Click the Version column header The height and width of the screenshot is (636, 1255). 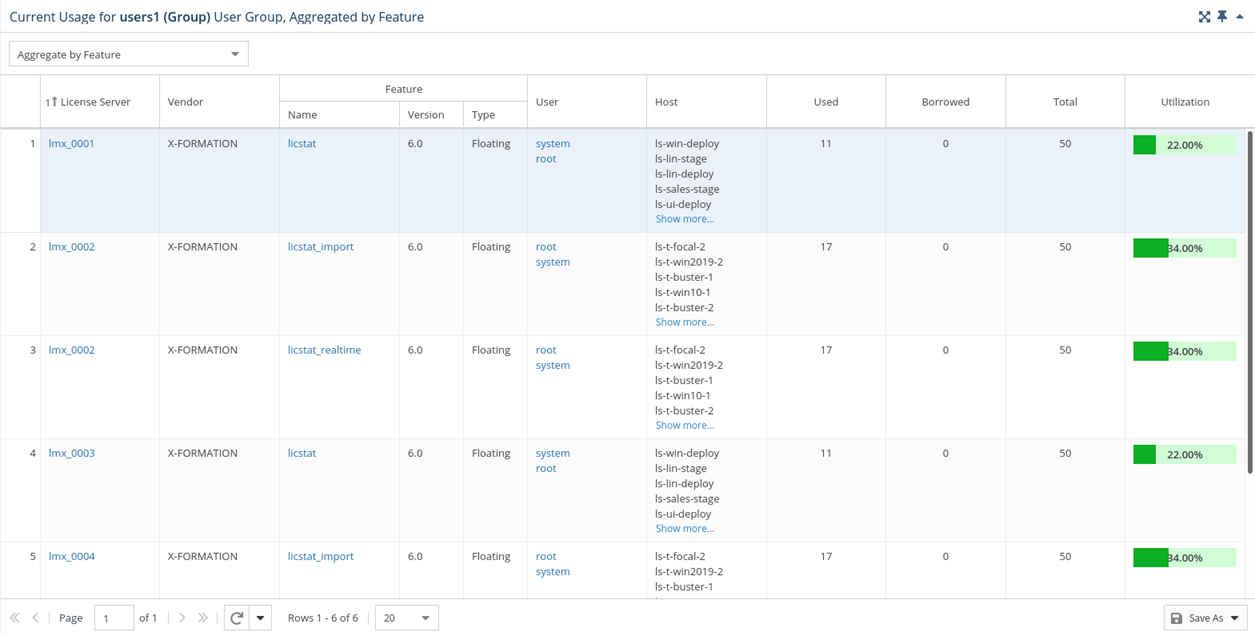point(431,115)
